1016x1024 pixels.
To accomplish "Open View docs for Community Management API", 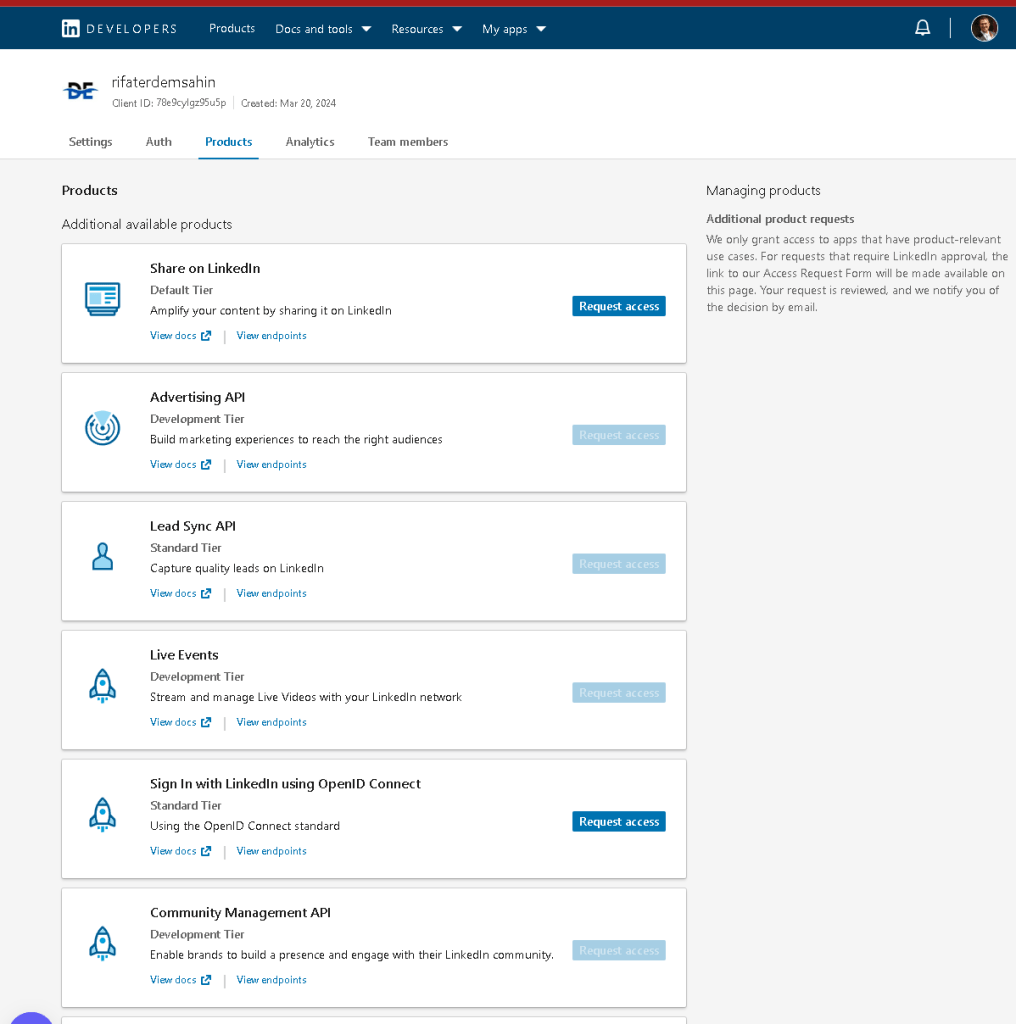I will [x=173, y=980].
